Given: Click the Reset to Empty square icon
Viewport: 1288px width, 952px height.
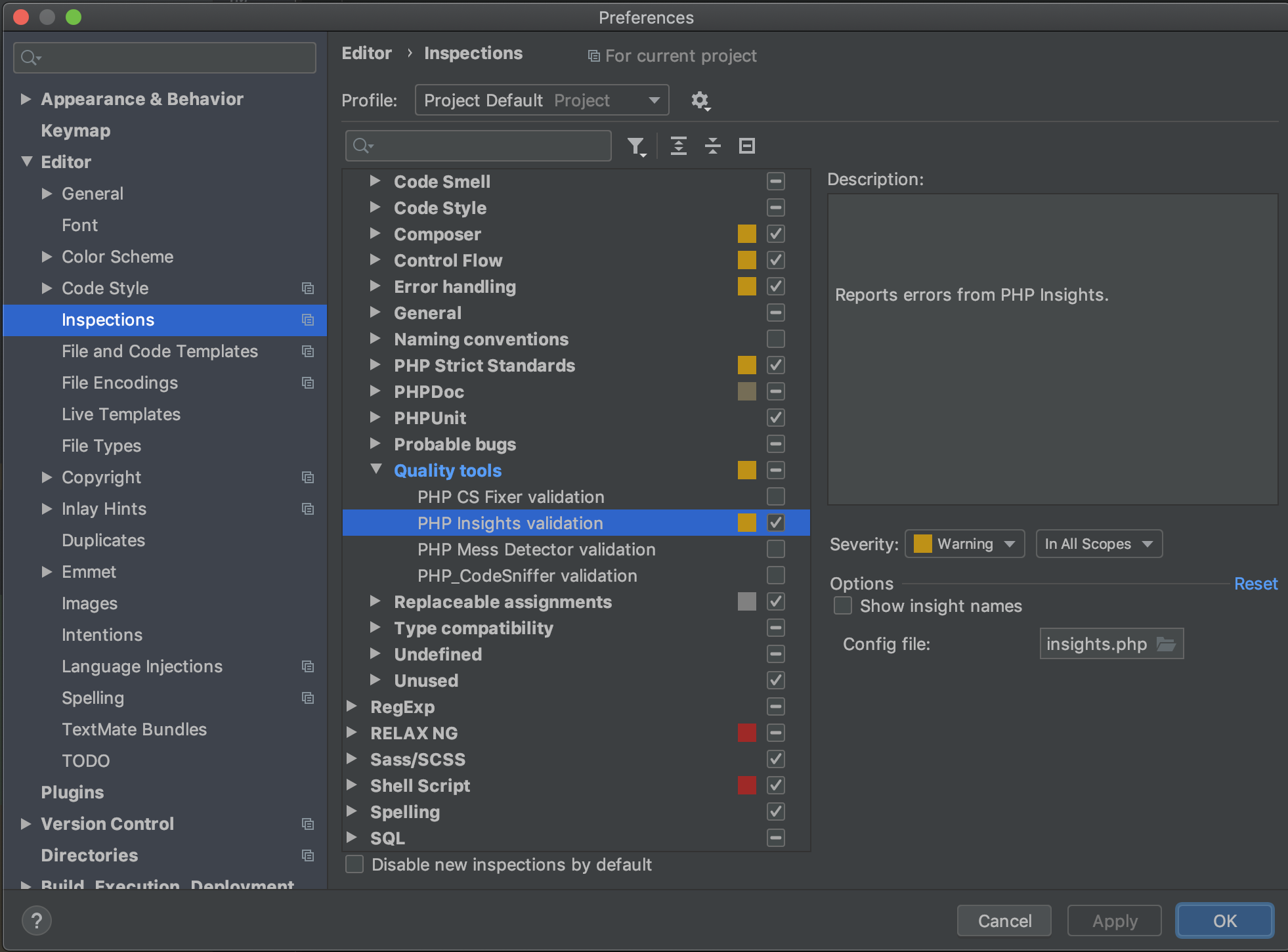Looking at the screenshot, I should (x=746, y=146).
